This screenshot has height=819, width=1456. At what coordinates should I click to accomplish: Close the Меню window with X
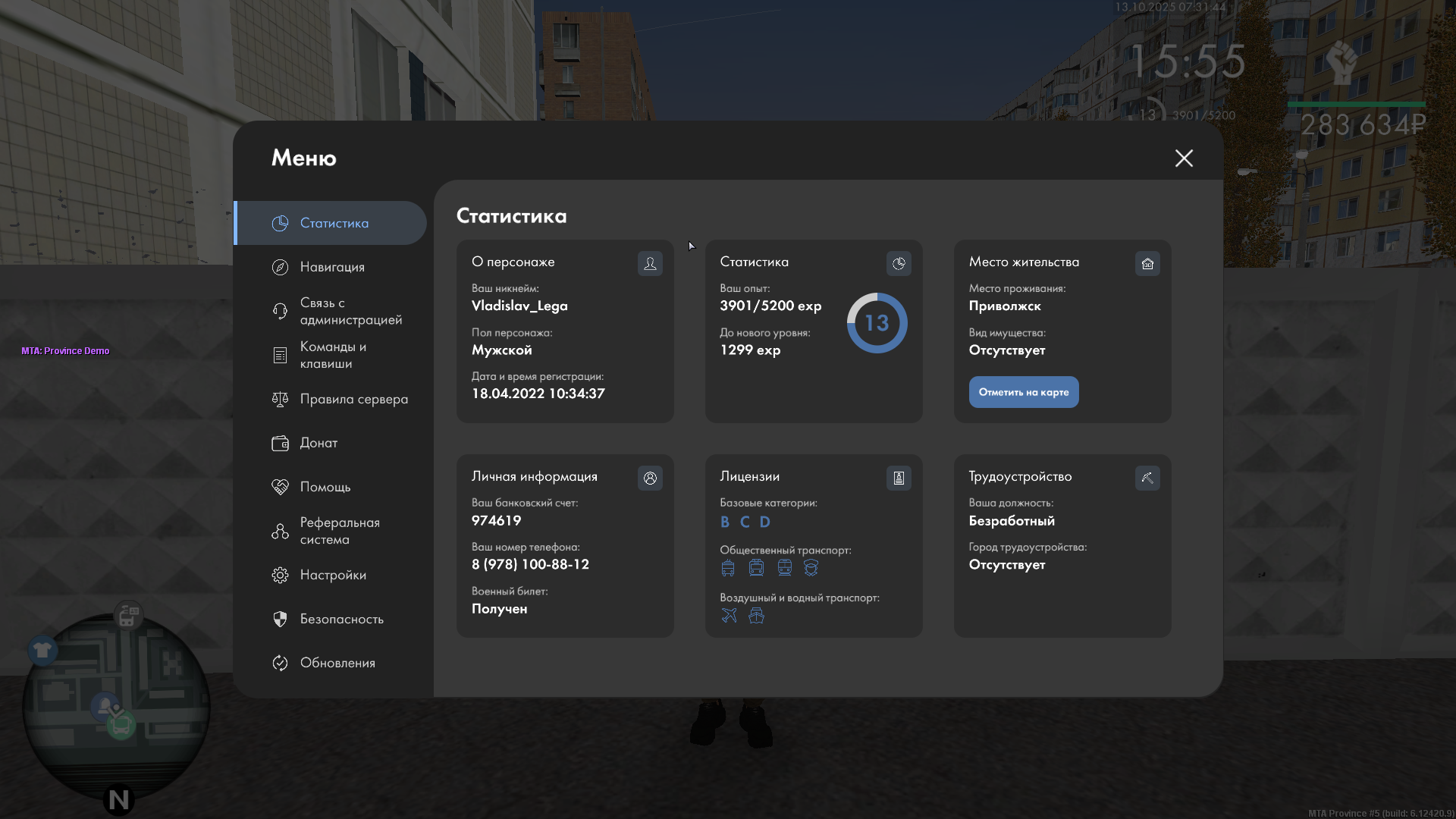pyautogui.click(x=1184, y=158)
